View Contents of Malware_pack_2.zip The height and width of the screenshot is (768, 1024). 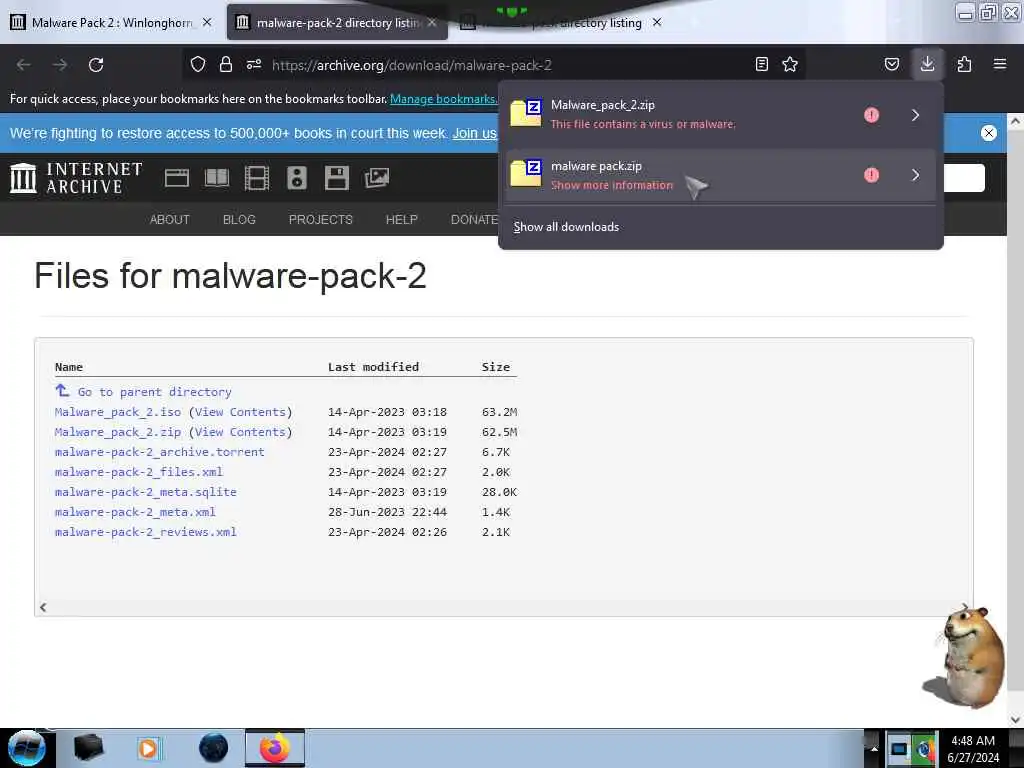tap(240, 432)
